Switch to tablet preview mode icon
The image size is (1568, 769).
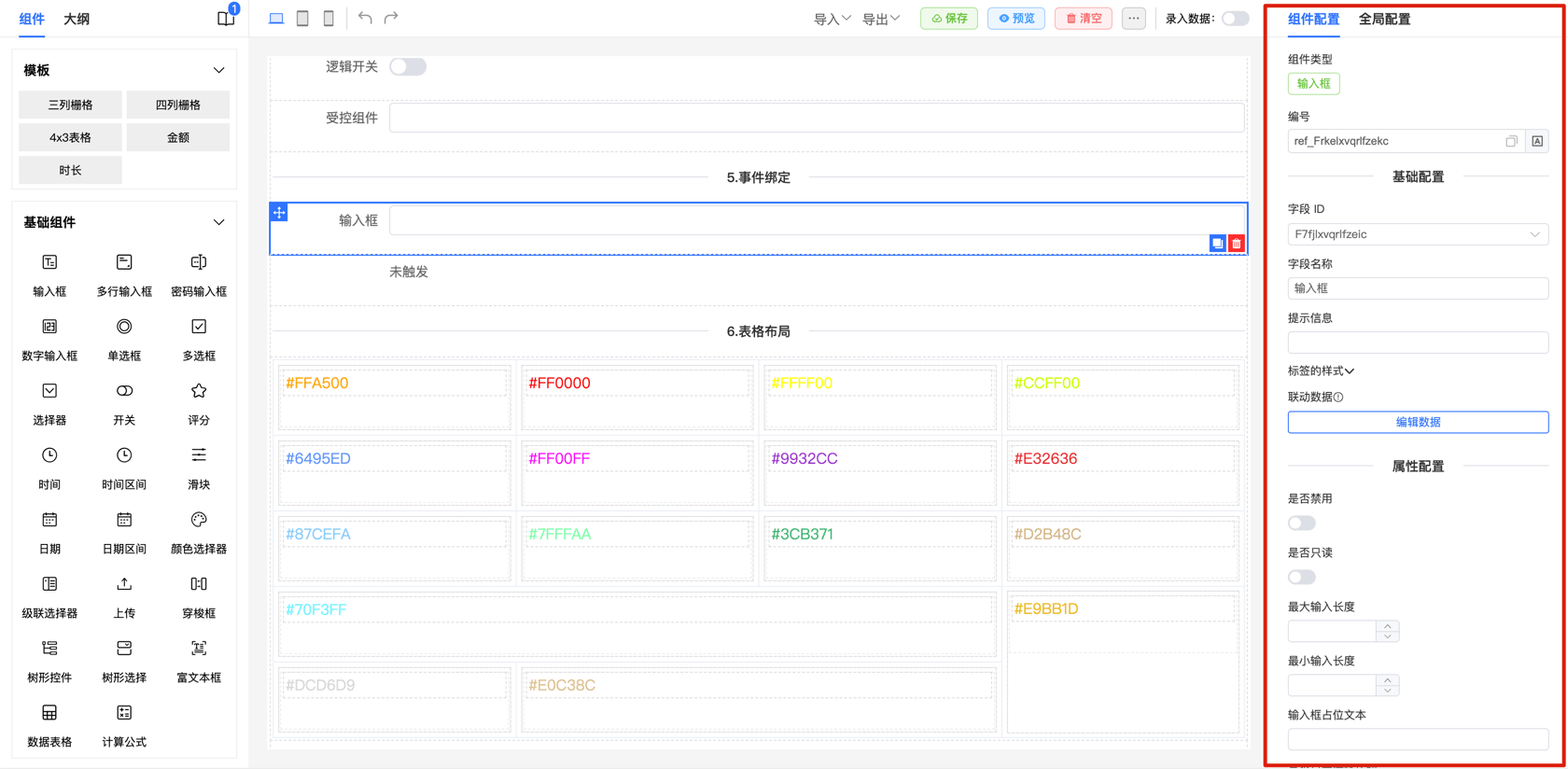click(x=302, y=18)
